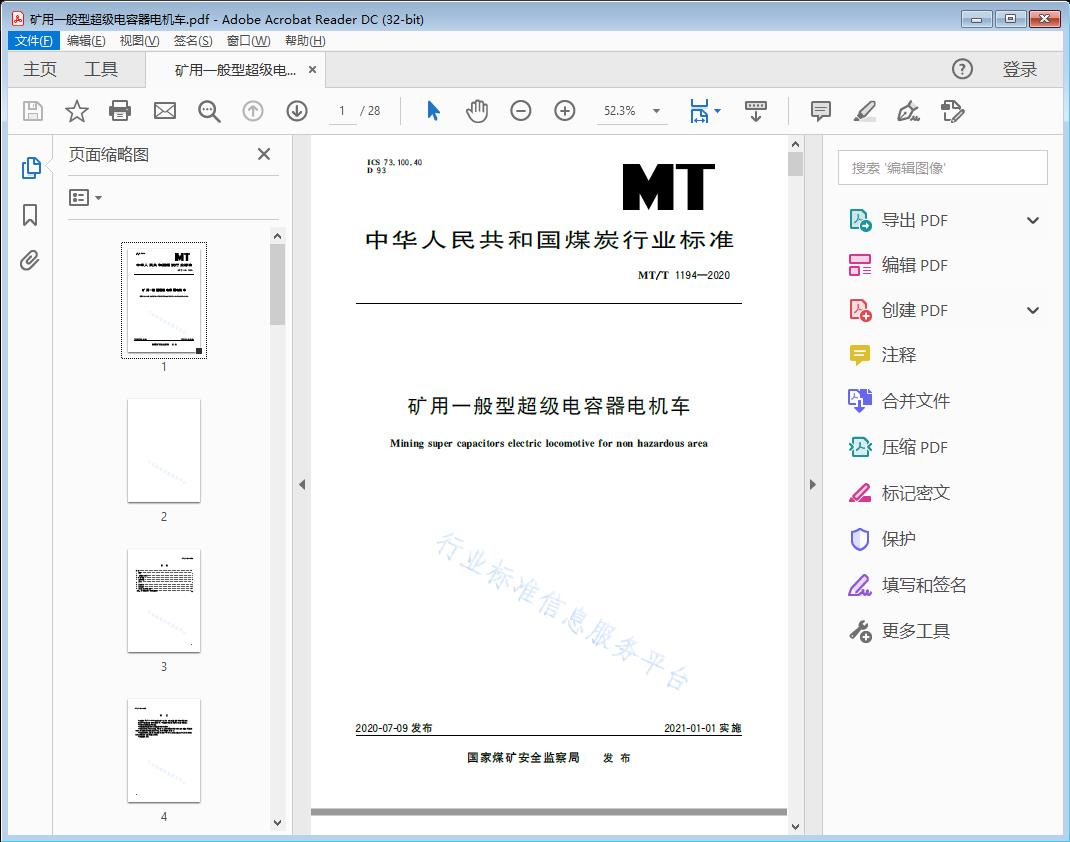Click the search tools input field

(941, 167)
